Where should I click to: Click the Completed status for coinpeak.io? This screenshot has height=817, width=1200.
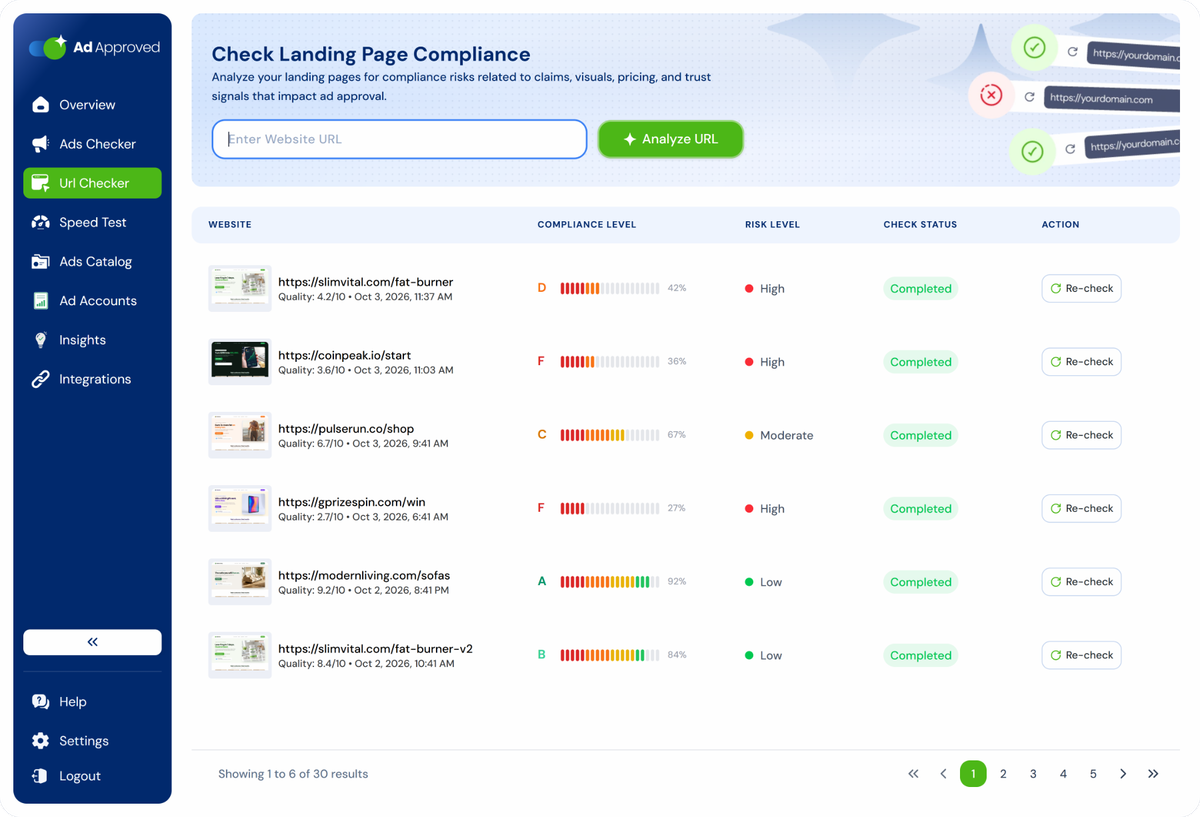point(920,362)
